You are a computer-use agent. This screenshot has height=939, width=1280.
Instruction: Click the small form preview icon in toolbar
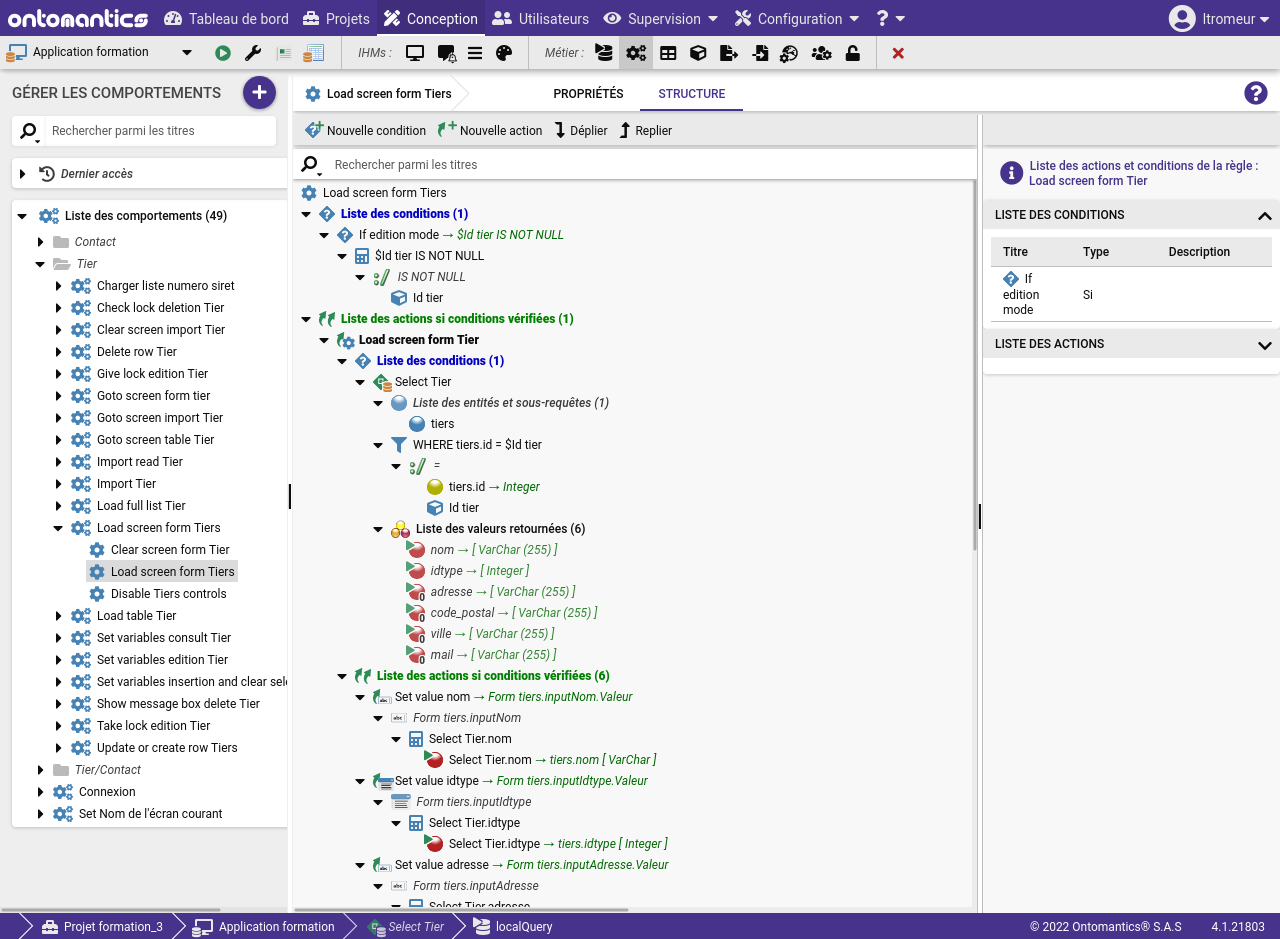point(284,53)
